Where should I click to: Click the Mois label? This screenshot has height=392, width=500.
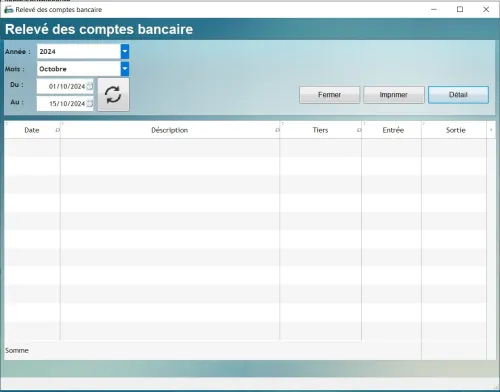tap(15, 69)
